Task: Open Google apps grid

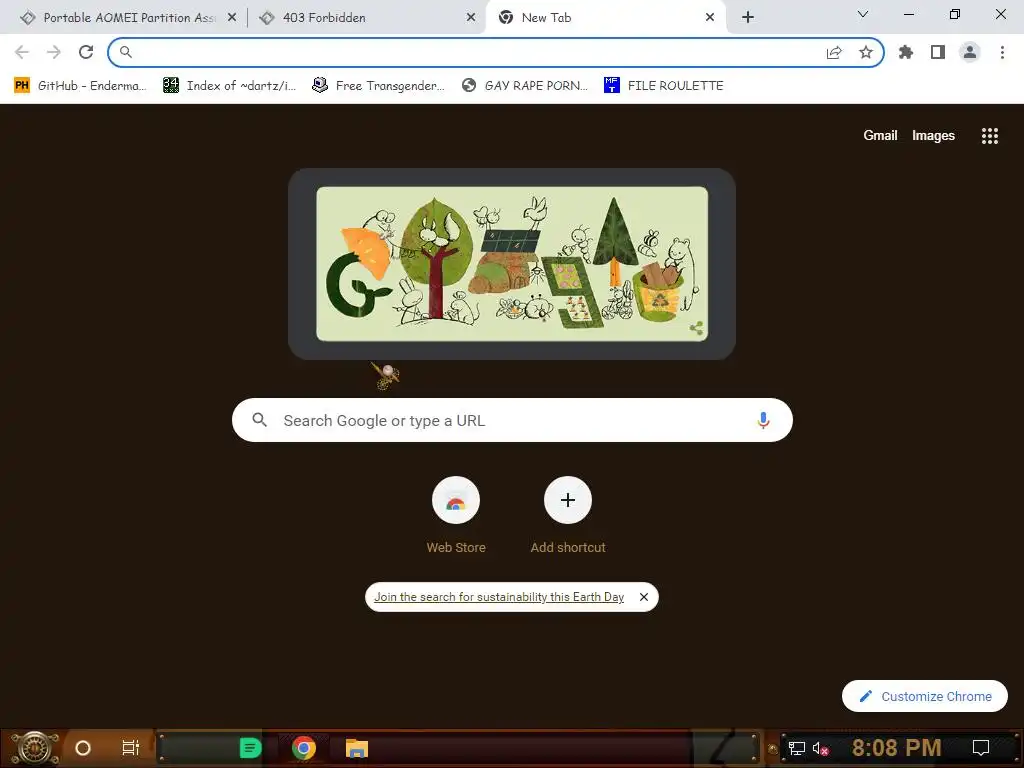Action: pos(989,136)
